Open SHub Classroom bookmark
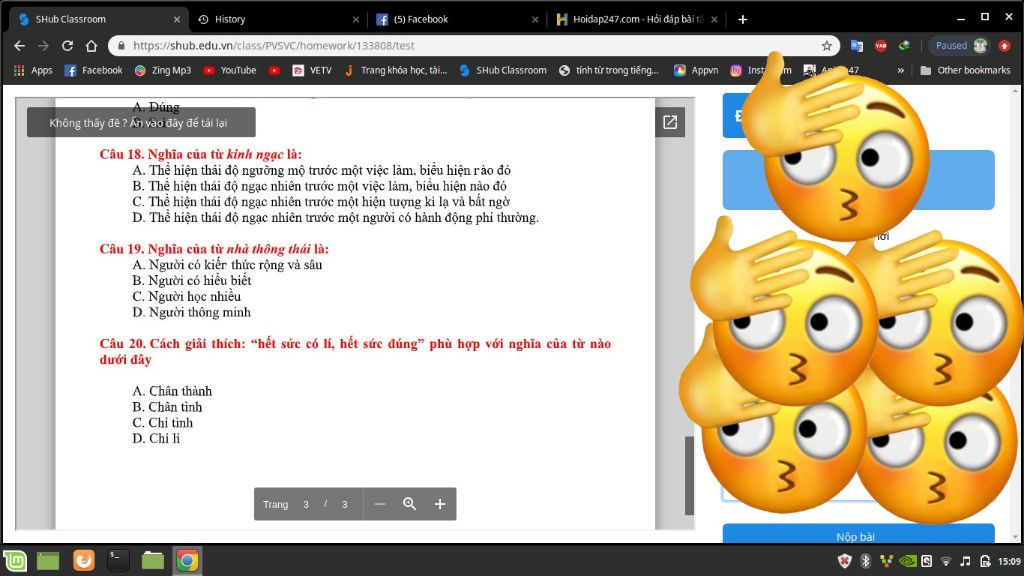The image size is (1024, 576). pos(503,71)
